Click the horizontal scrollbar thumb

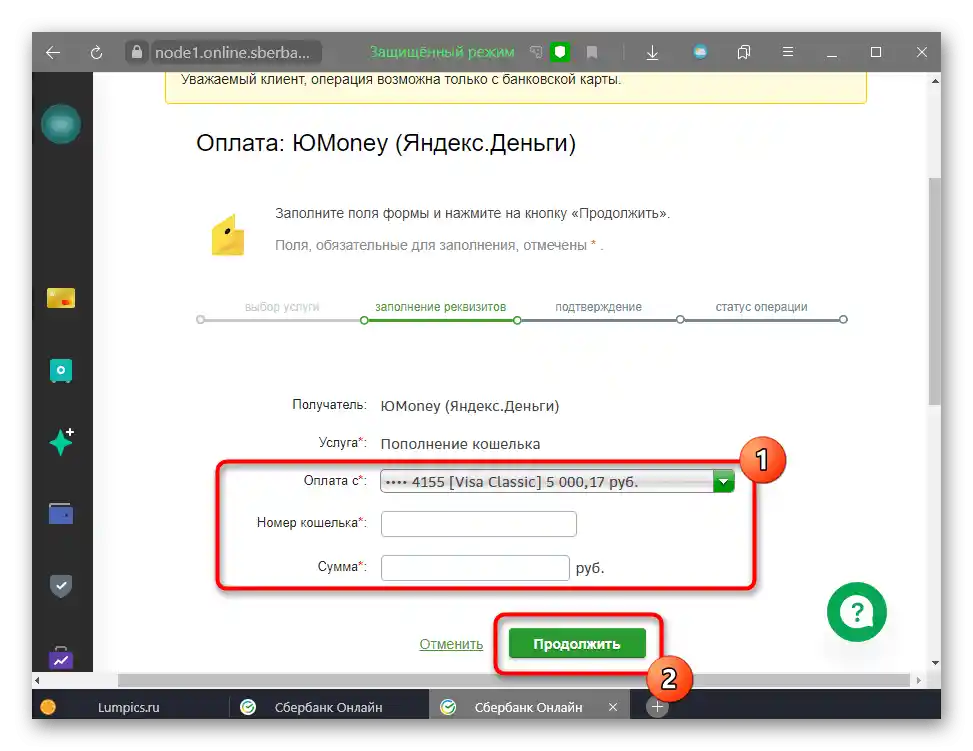pyautogui.click(x=514, y=680)
